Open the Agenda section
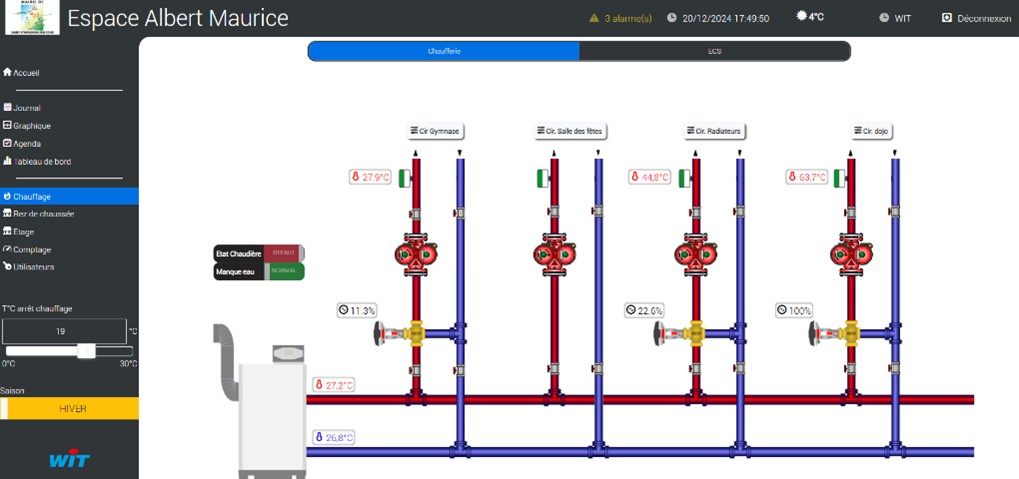Image resolution: width=1019 pixels, height=479 pixels. point(22,144)
